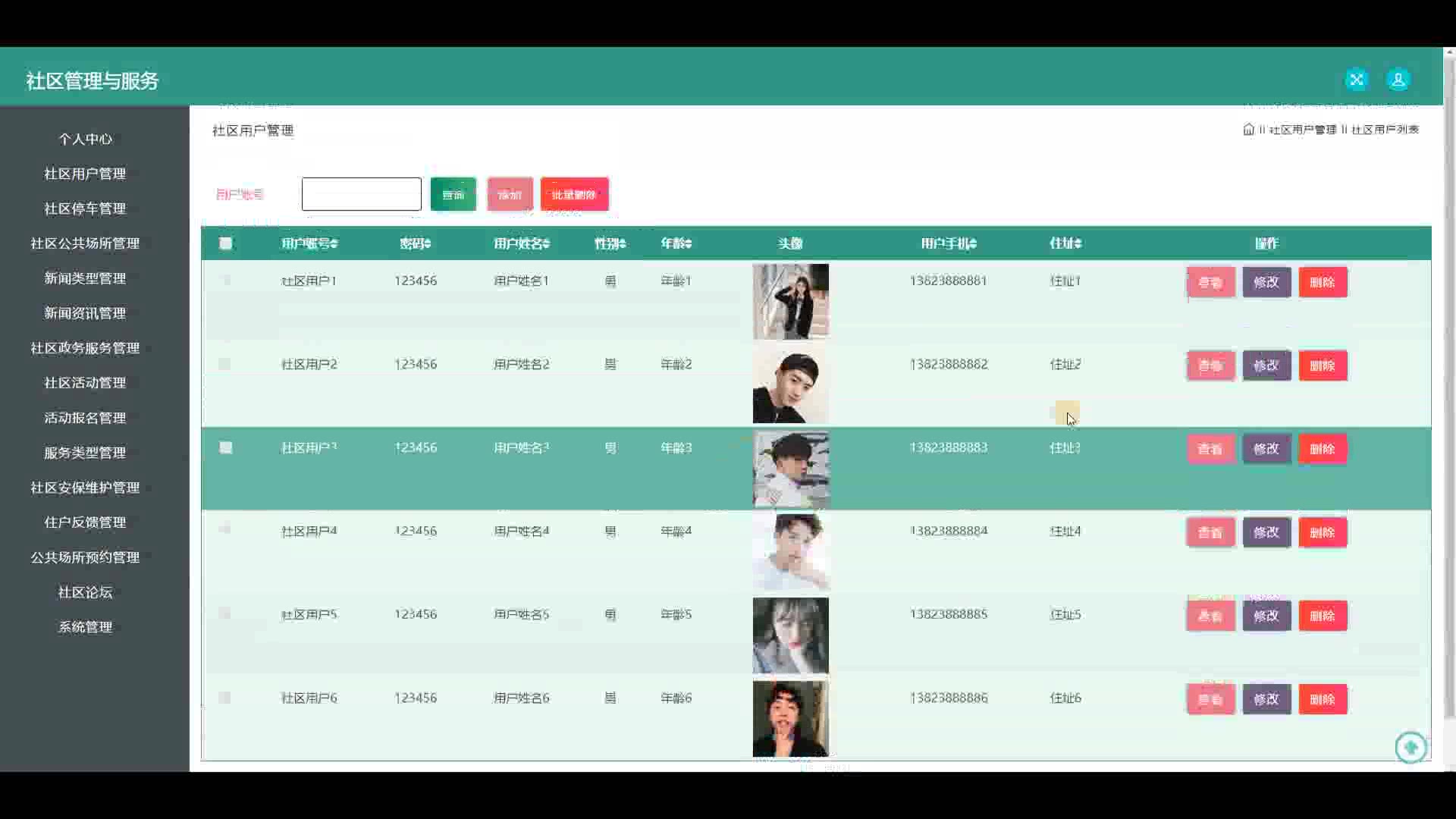Sort by 用户账号 column arrows
This screenshot has width=1456, height=819.
pyautogui.click(x=334, y=243)
